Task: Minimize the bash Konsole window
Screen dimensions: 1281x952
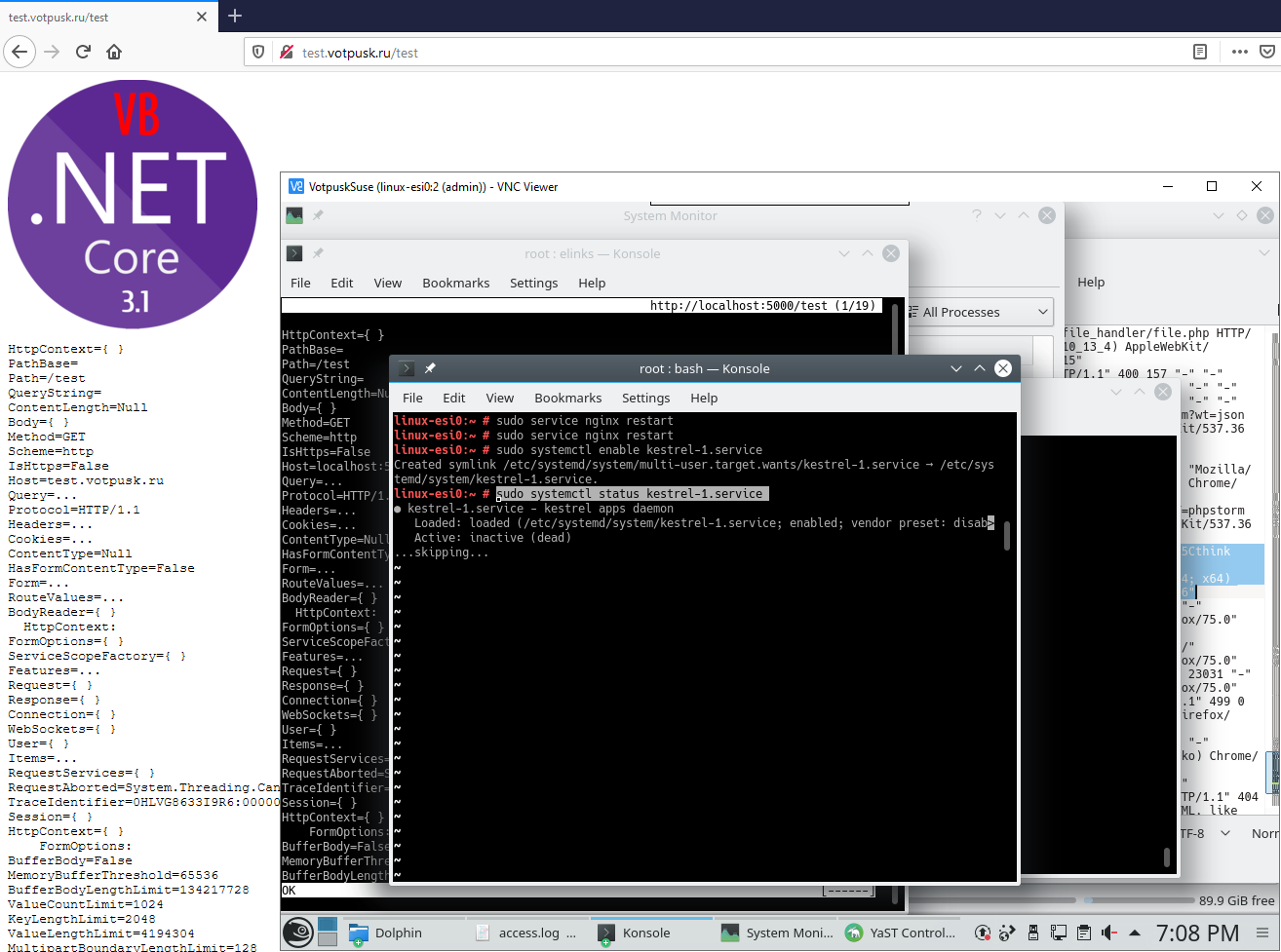Action: pyautogui.click(x=956, y=368)
